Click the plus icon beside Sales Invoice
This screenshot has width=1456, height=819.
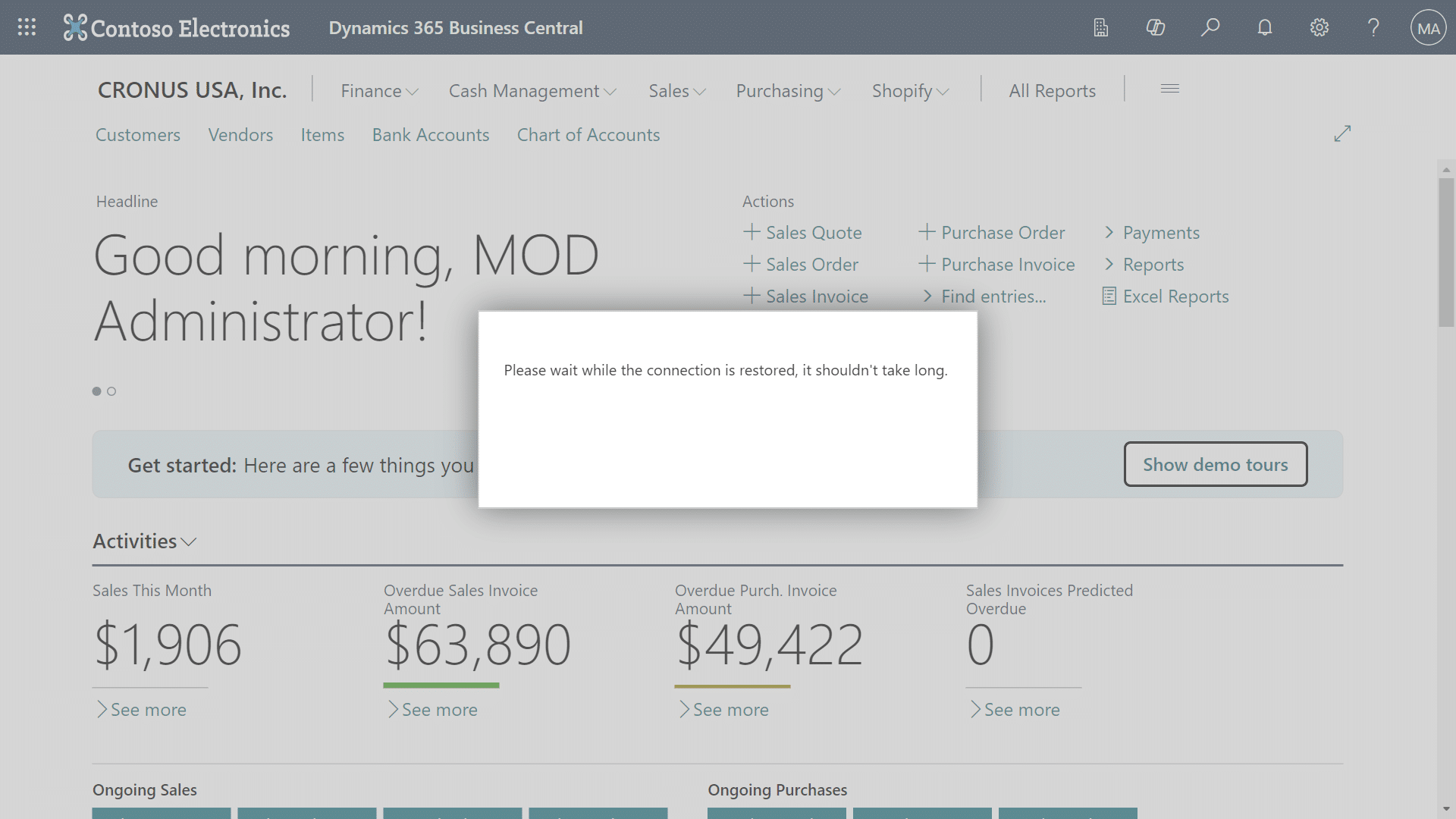752,295
